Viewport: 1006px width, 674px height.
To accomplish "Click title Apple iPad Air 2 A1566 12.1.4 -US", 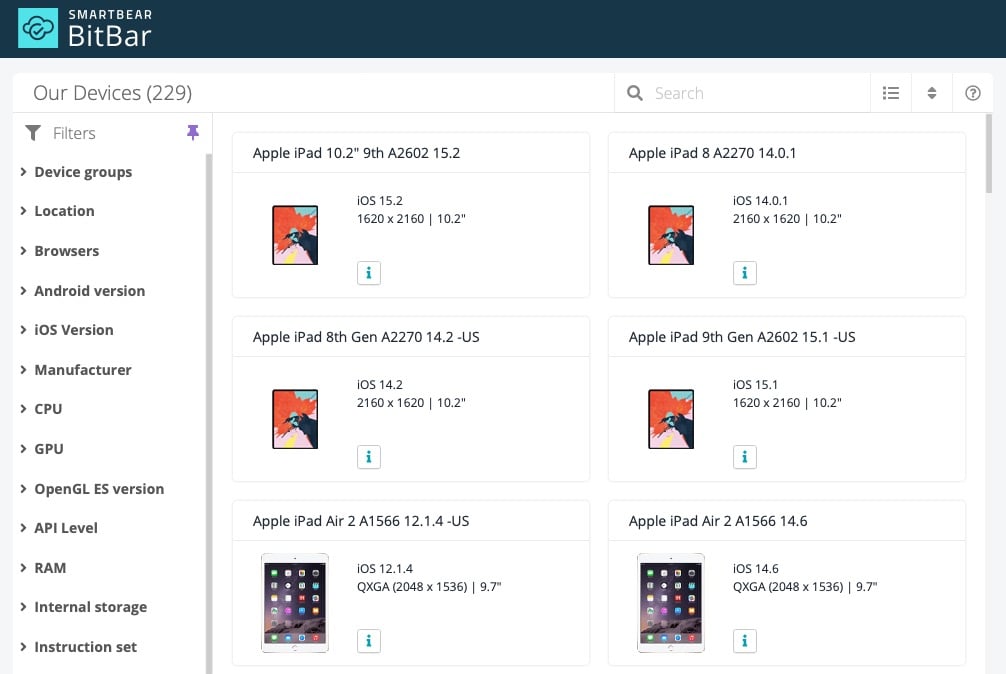I will click(361, 521).
